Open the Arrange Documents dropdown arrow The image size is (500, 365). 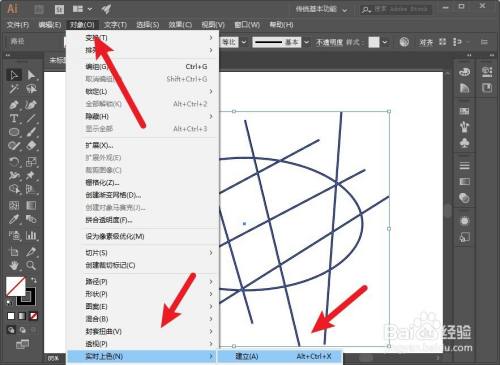coord(90,9)
